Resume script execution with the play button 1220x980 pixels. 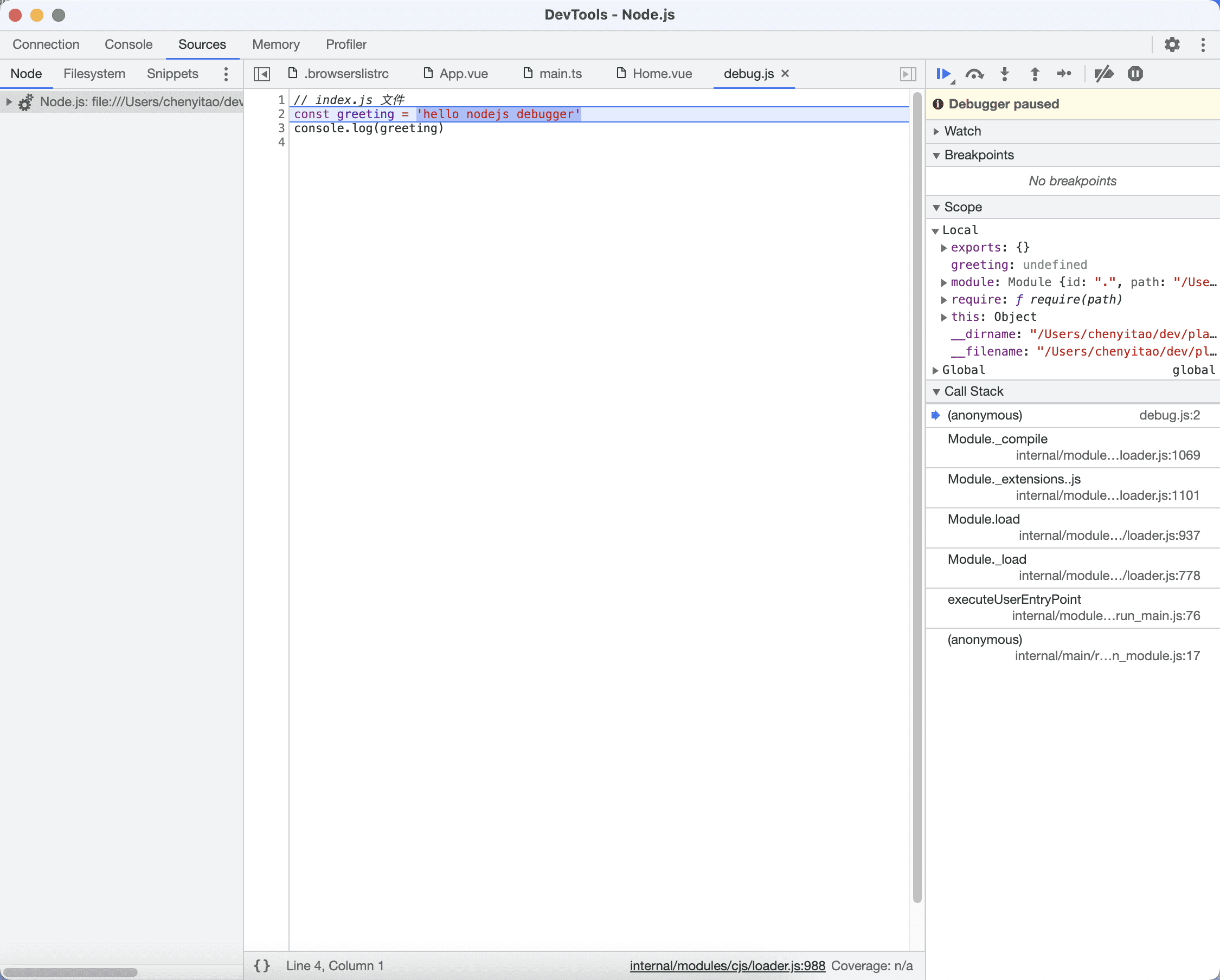click(943, 74)
